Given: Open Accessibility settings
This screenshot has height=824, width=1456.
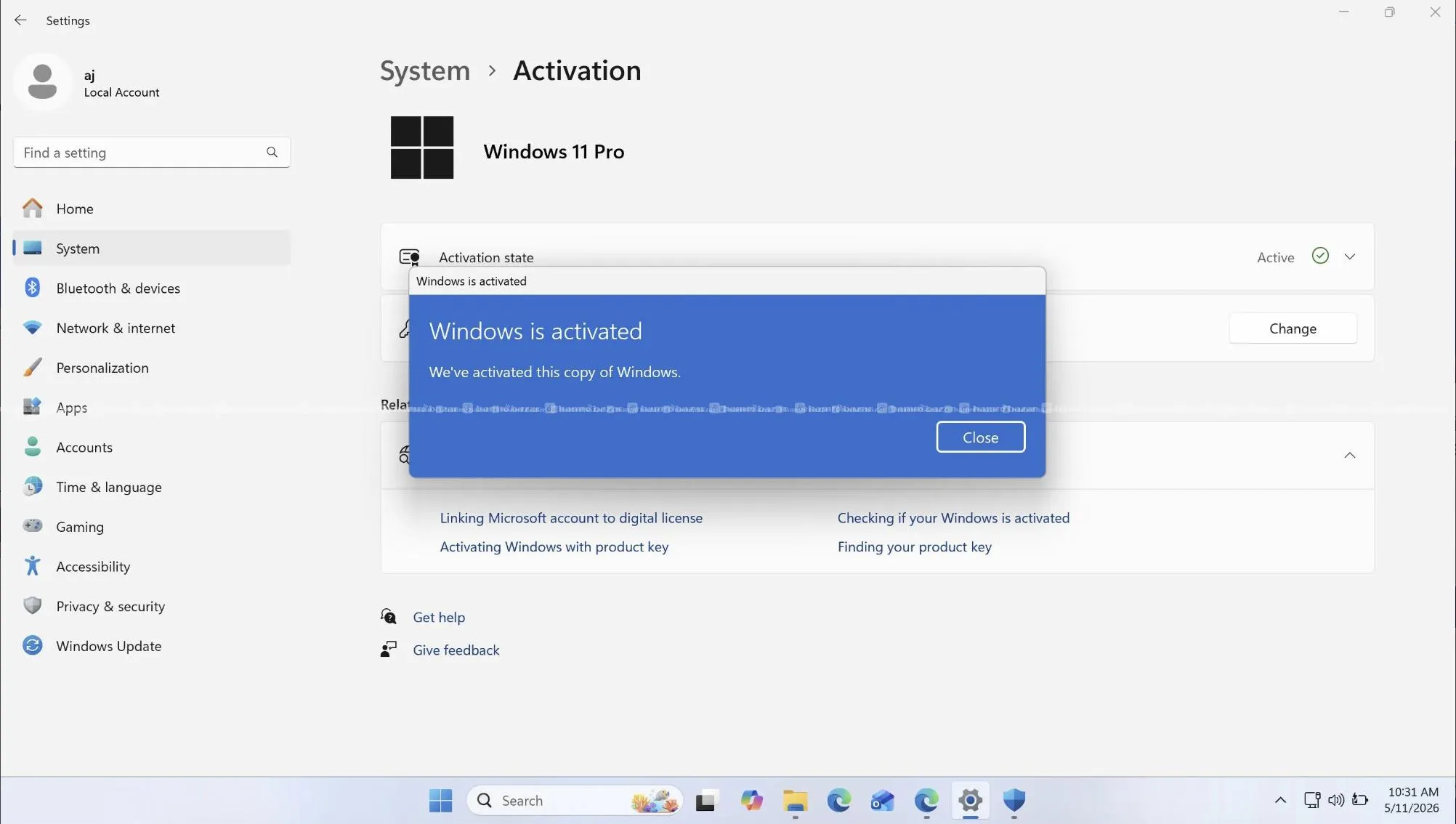Looking at the screenshot, I should click(152, 566).
